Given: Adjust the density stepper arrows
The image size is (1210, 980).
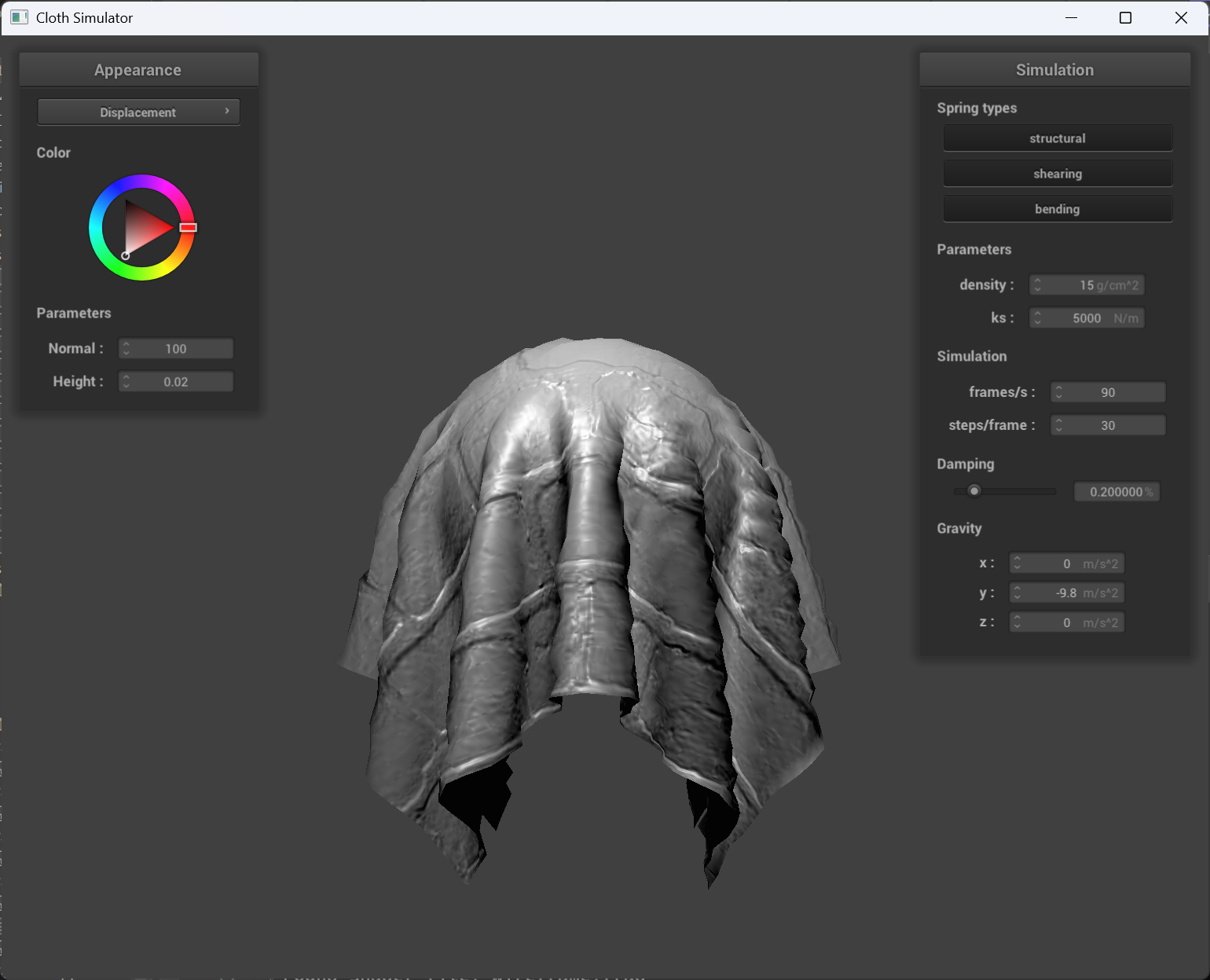Looking at the screenshot, I should [1038, 284].
